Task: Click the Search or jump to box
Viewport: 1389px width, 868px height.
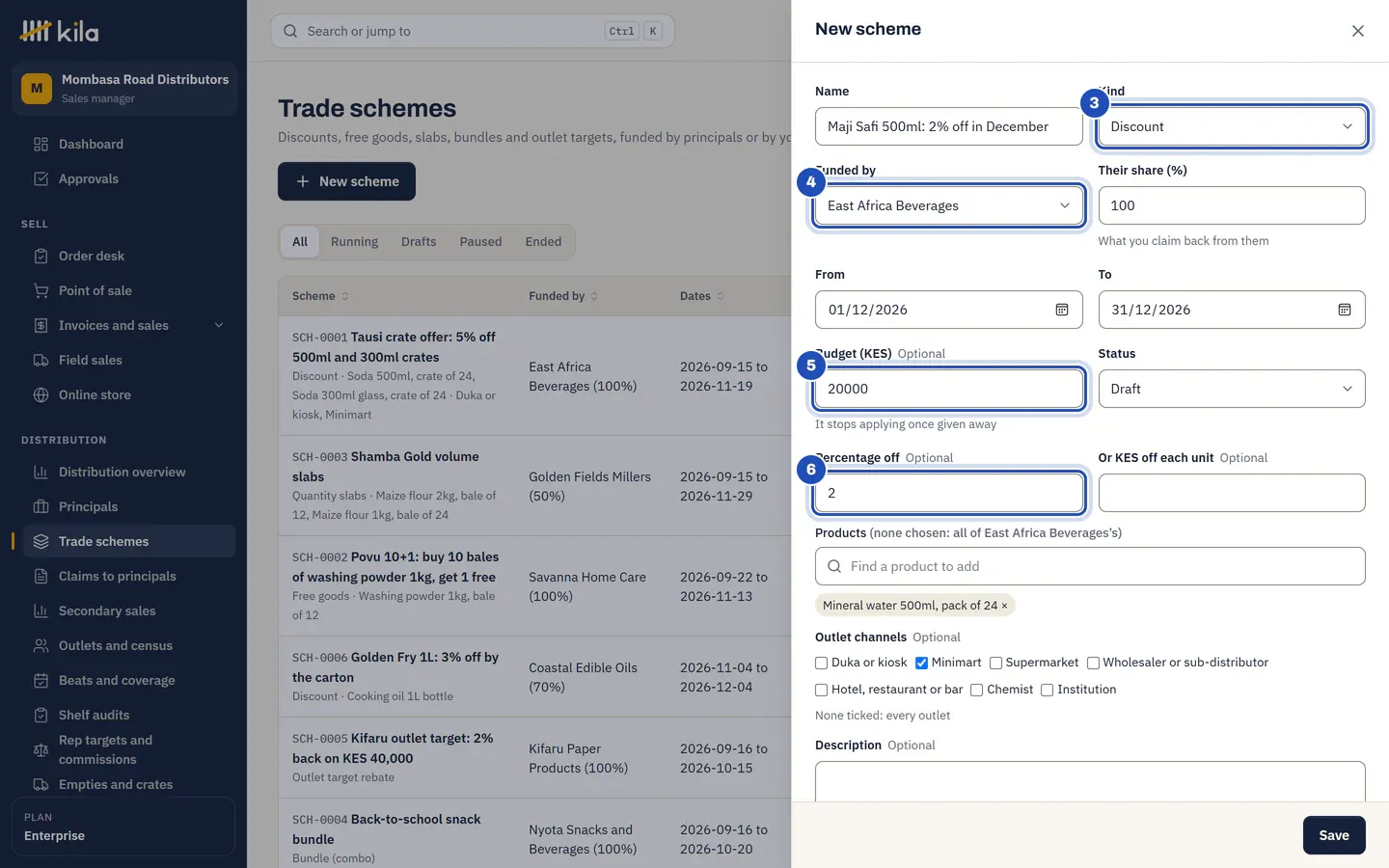Action: pyautogui.click(x=473, y=31)
